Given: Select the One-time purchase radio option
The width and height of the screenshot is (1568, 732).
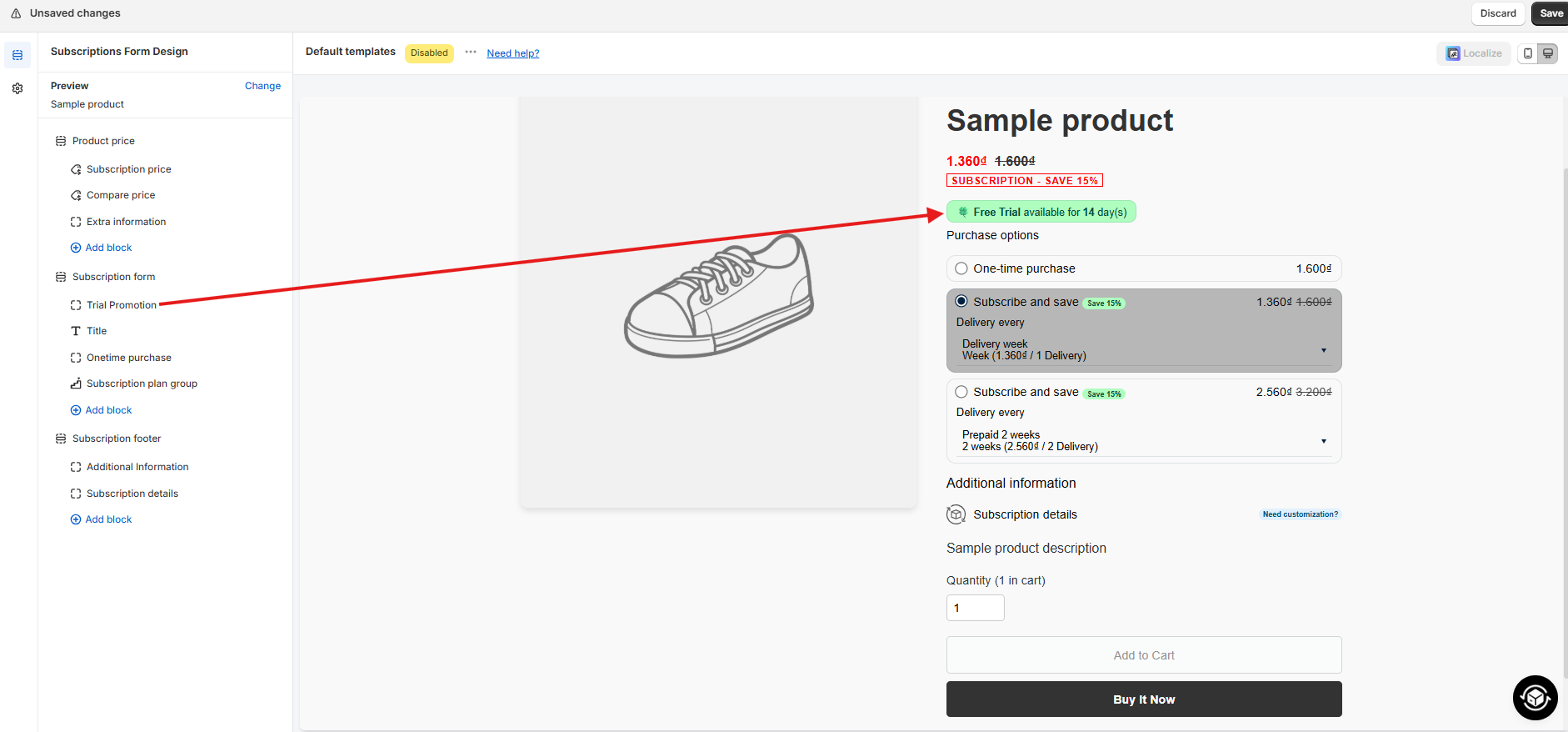Looking at the screenshot, I should (961, 268).
